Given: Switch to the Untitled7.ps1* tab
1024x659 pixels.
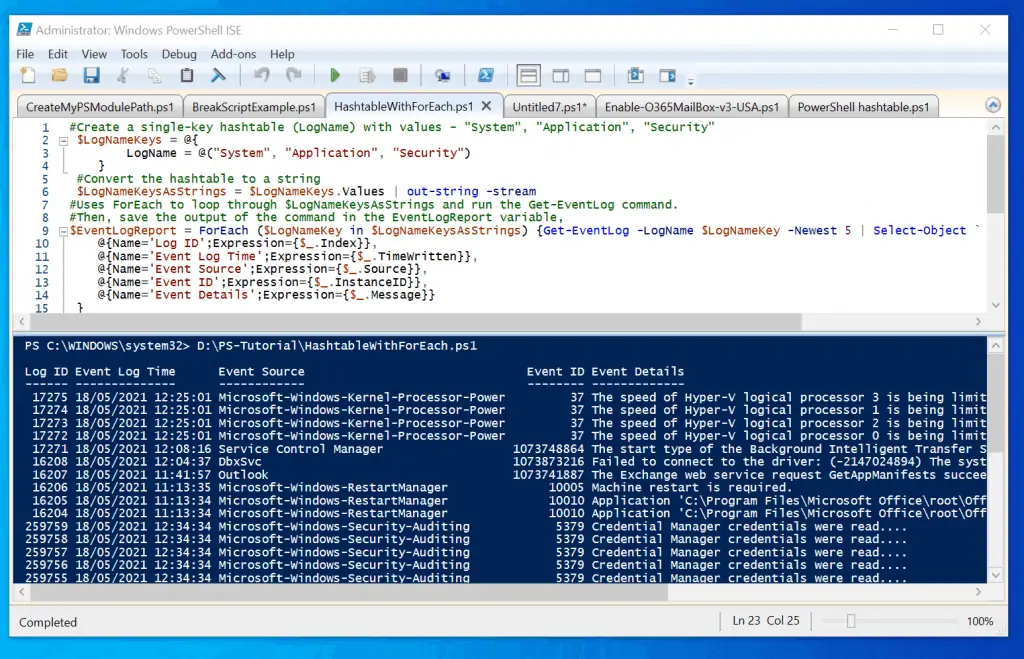Looking at the screenshot, I should tap(549, 107).
